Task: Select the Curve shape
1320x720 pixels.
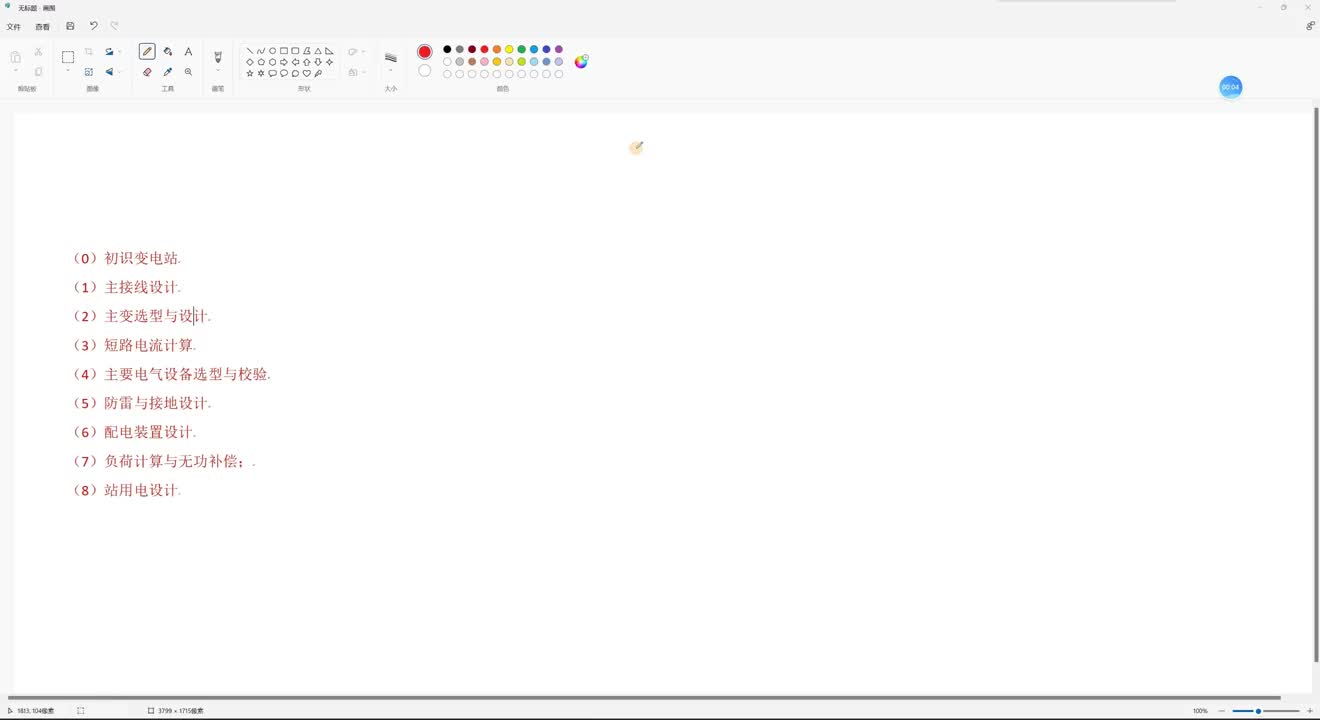Action: (x=261, y=50)
